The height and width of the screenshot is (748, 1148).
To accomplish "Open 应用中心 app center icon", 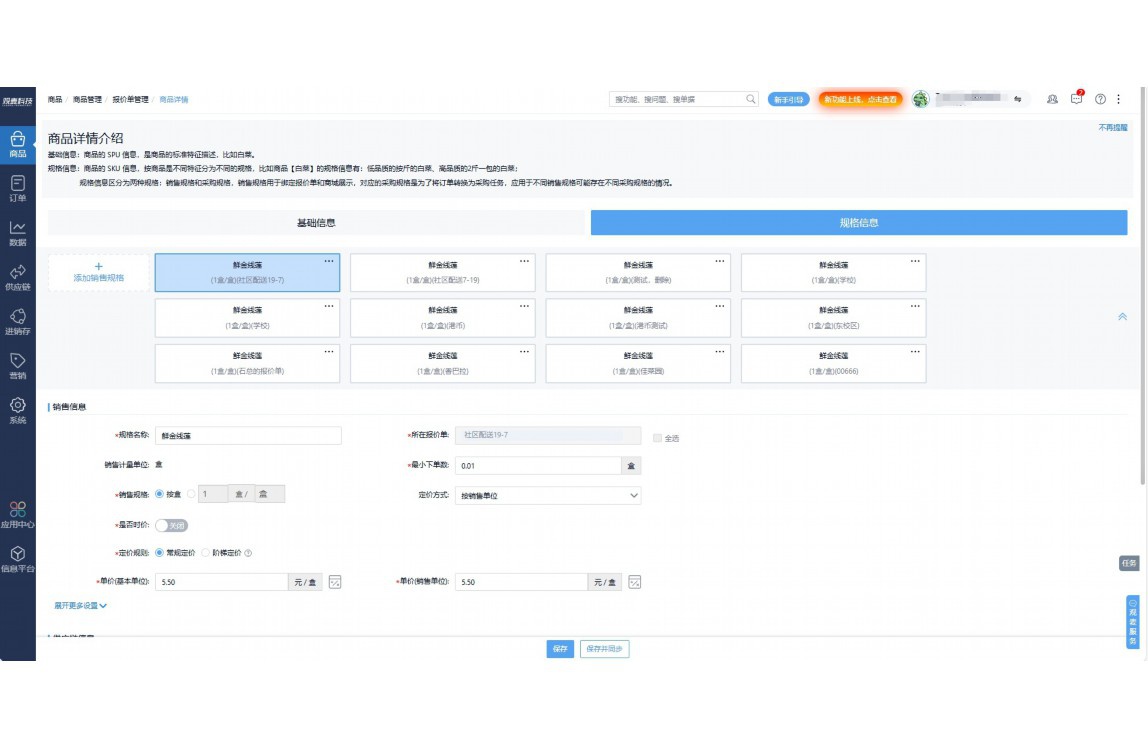I will (x=17, y=514).
